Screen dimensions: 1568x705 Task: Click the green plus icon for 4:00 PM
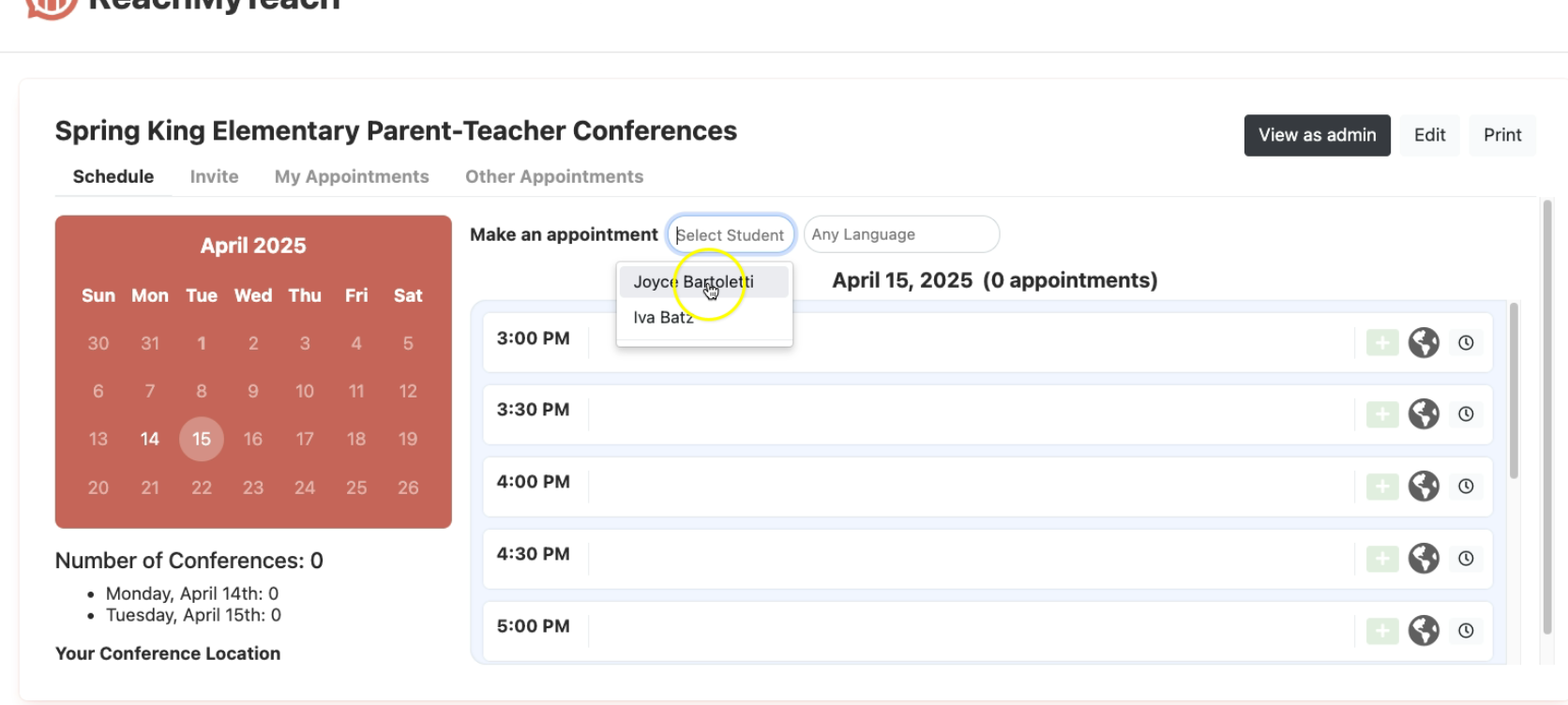(x=1381, y=487)
